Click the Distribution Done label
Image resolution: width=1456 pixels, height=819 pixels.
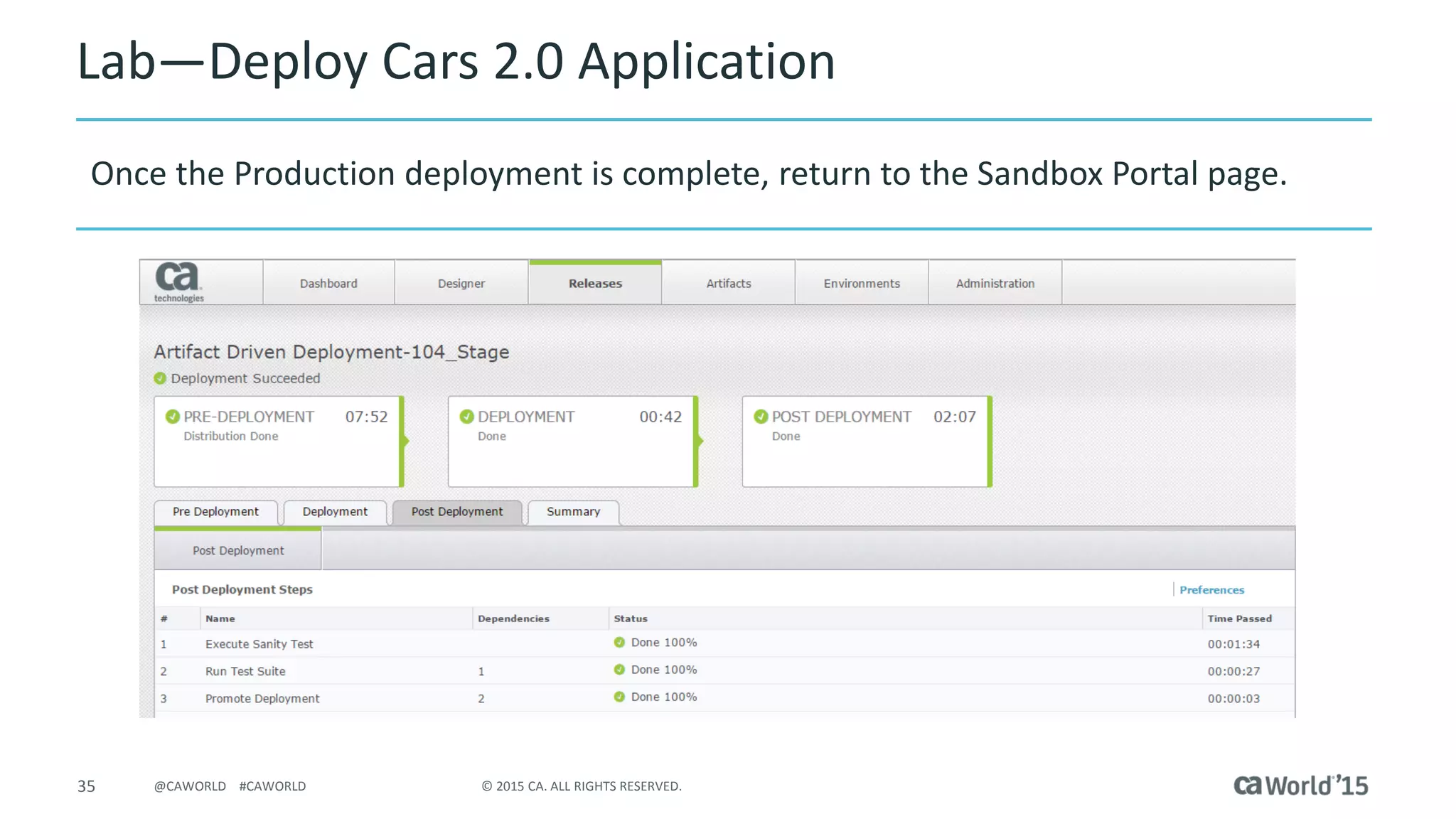pyautogui.click(x=231, y=437)
